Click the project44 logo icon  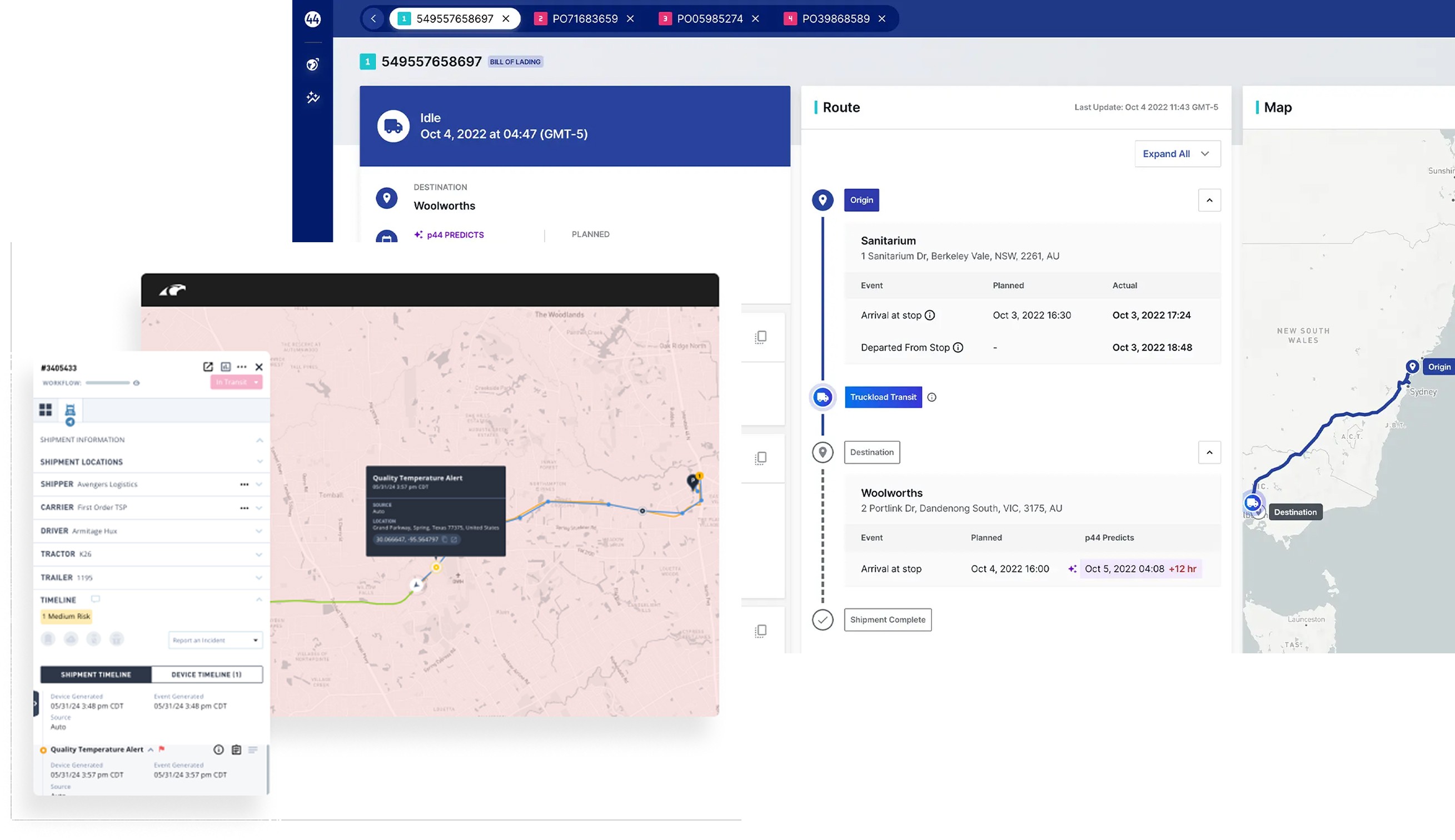[312, 19]
